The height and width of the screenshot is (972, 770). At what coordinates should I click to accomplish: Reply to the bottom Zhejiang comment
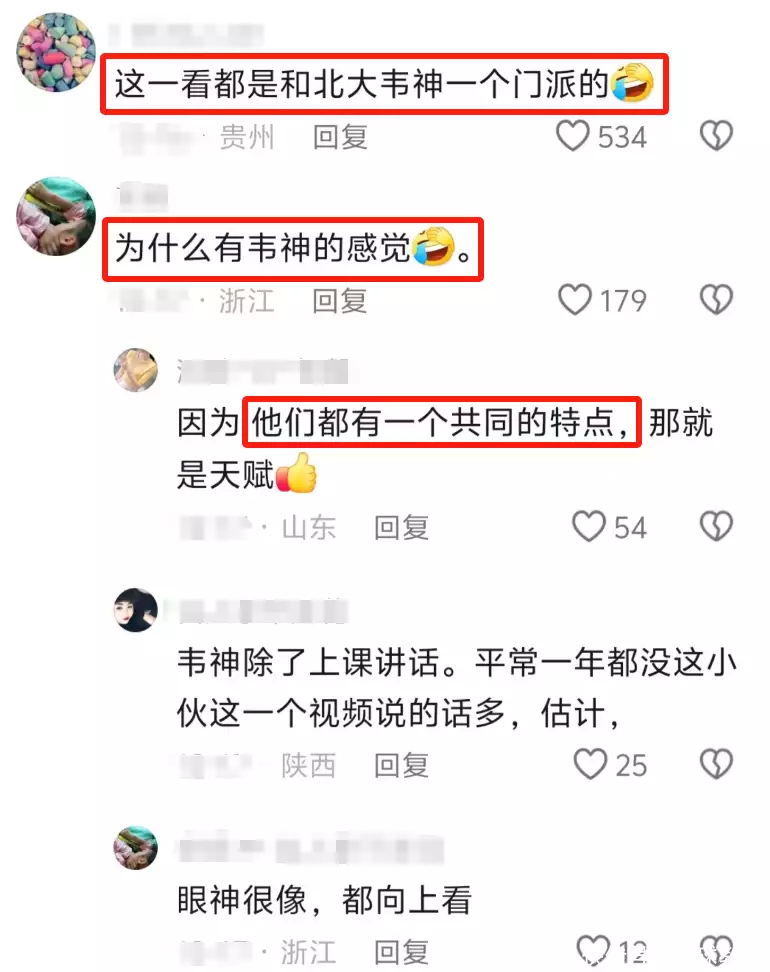[x=401, y=953]
